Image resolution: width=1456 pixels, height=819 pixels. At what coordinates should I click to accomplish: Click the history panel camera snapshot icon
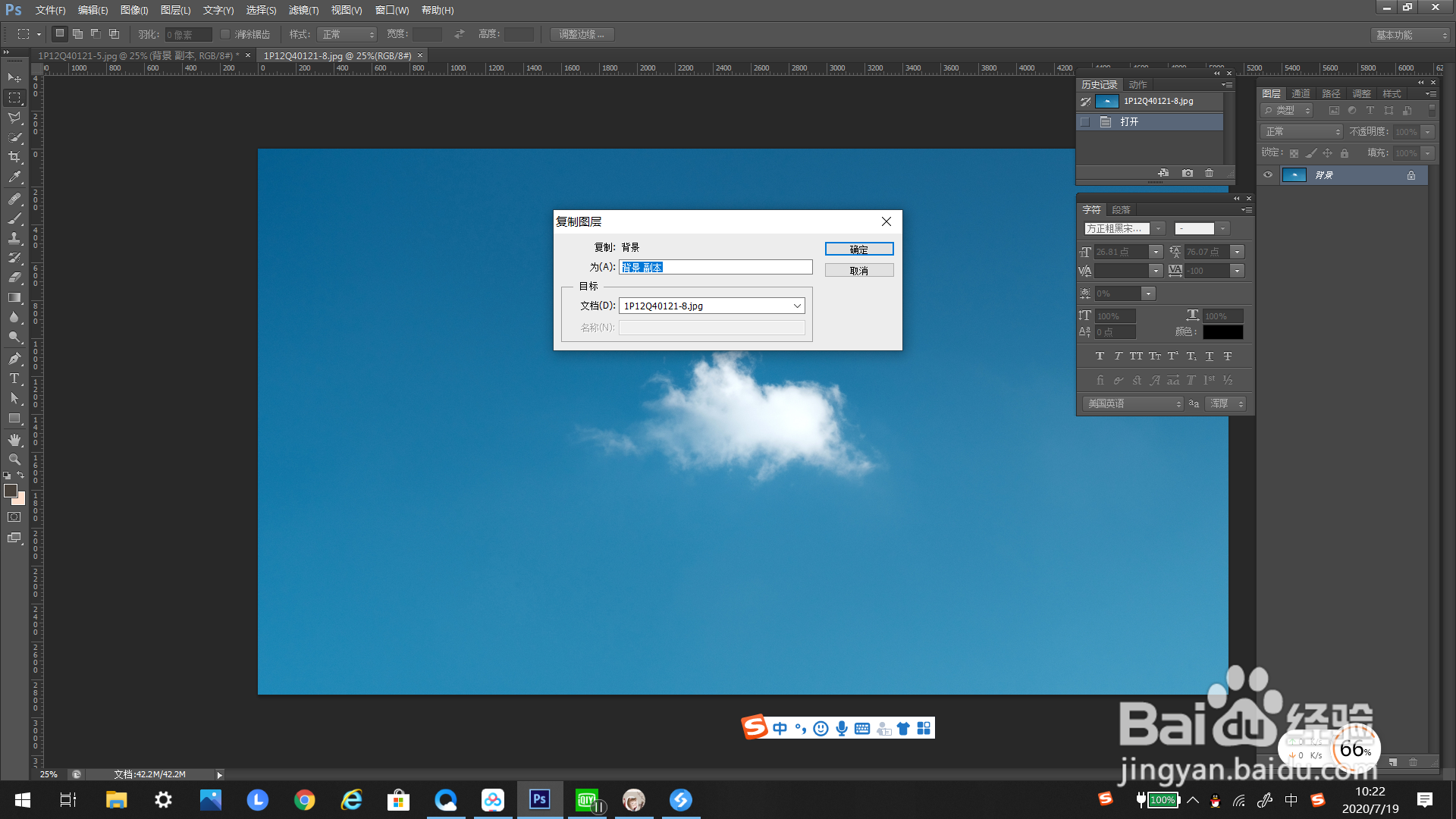coord(1188,173)
